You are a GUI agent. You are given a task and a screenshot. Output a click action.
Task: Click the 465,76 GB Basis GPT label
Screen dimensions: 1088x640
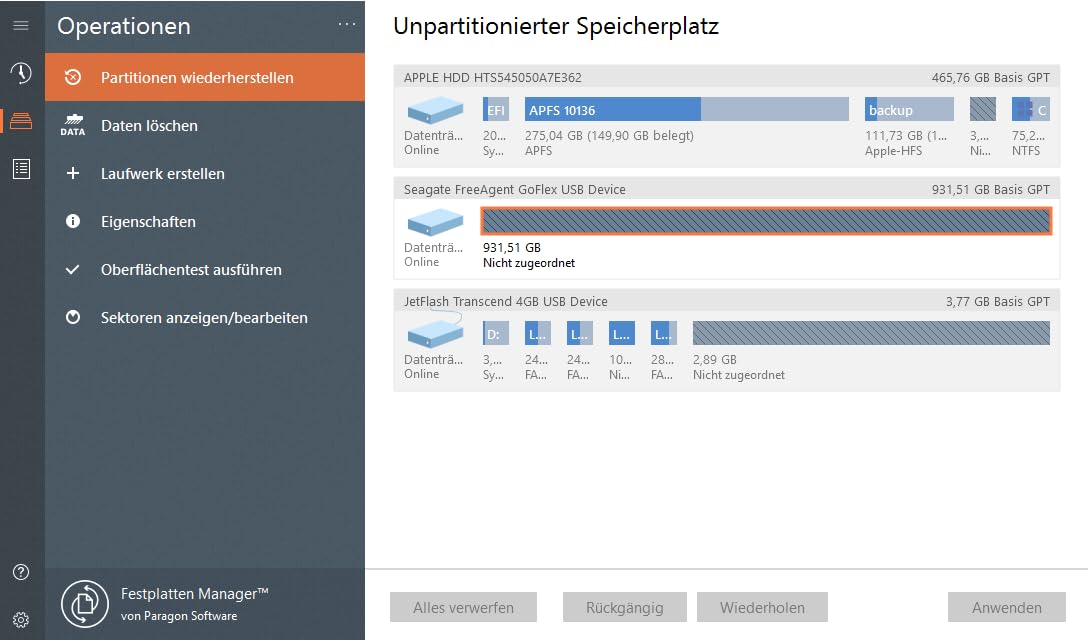pyautogui.click(x=991, y=78)
